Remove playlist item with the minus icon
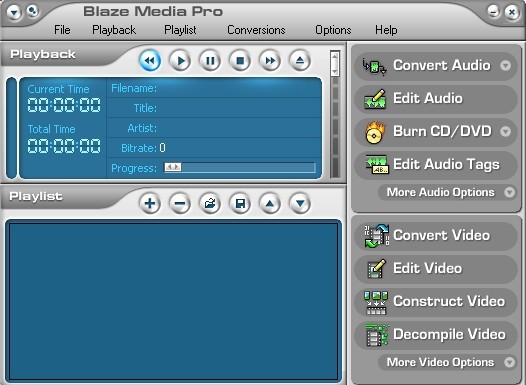The width and height of the screenshot is (526, 385). tap(180, 203)
